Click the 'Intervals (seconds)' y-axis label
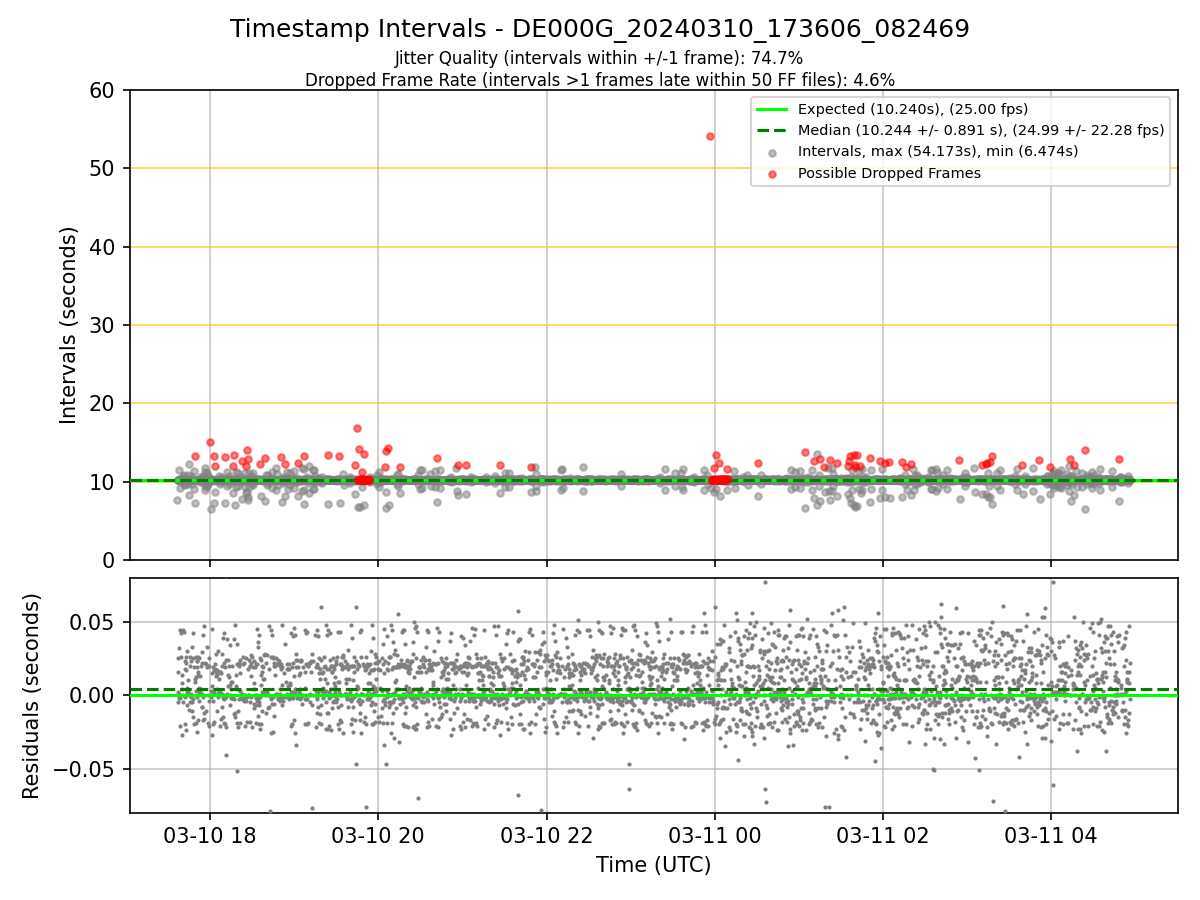This screenshot has height=900, width=1200. (68, 325)
